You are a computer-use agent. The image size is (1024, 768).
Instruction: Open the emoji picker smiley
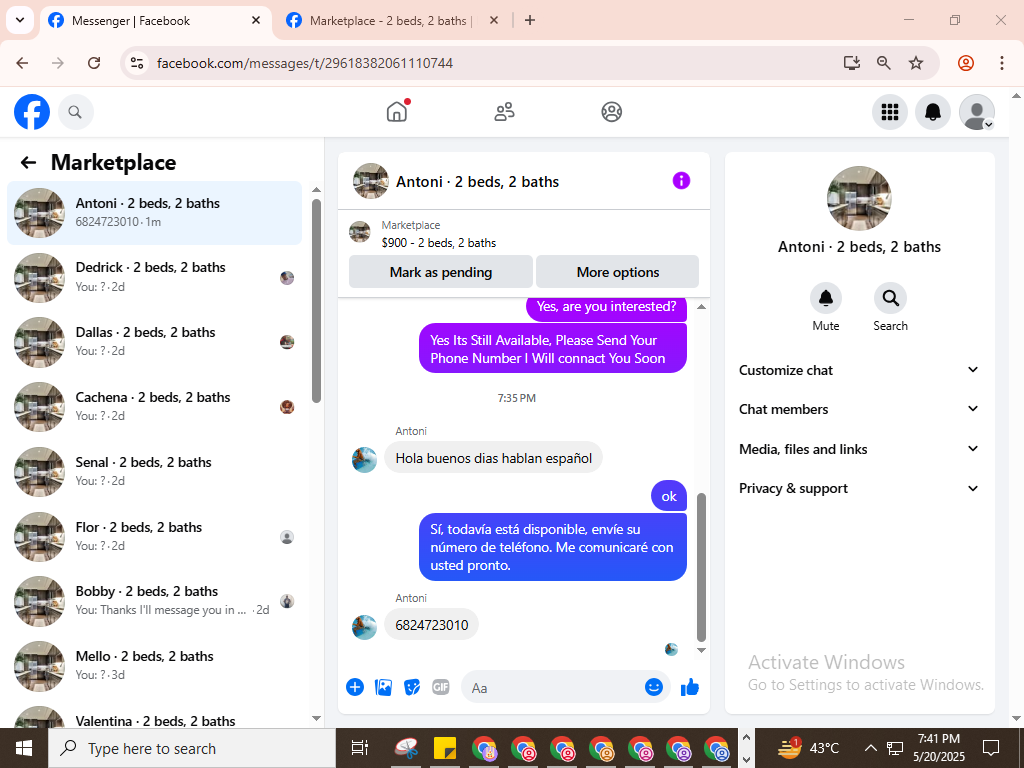(x=654, y=687)
